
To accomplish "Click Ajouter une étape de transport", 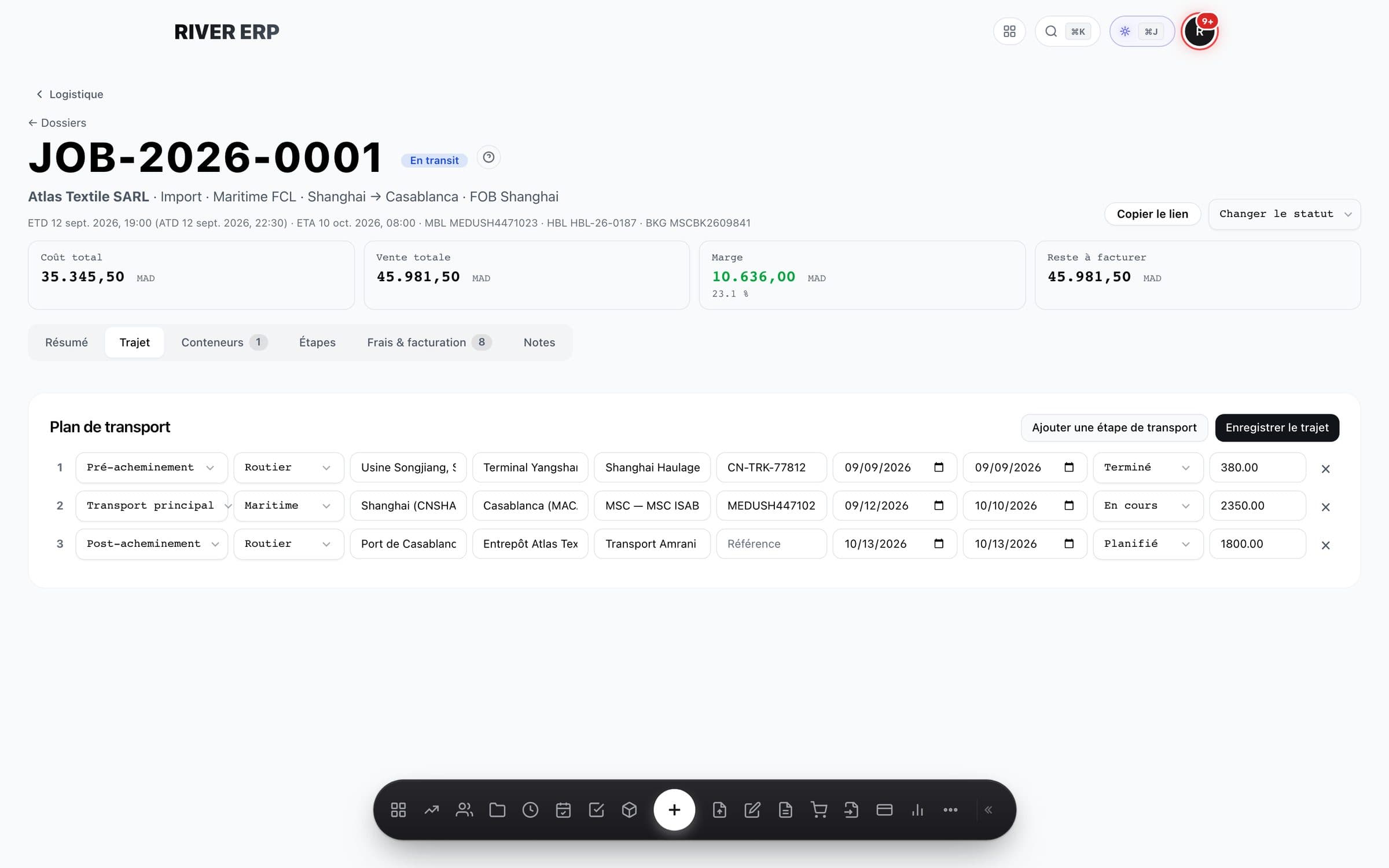I will [1114, 428].
